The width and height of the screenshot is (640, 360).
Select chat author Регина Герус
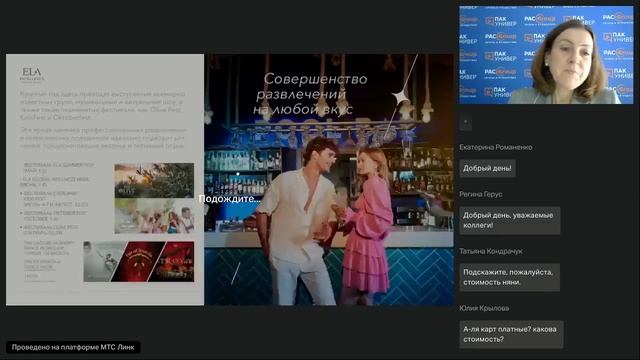[480, 194]
